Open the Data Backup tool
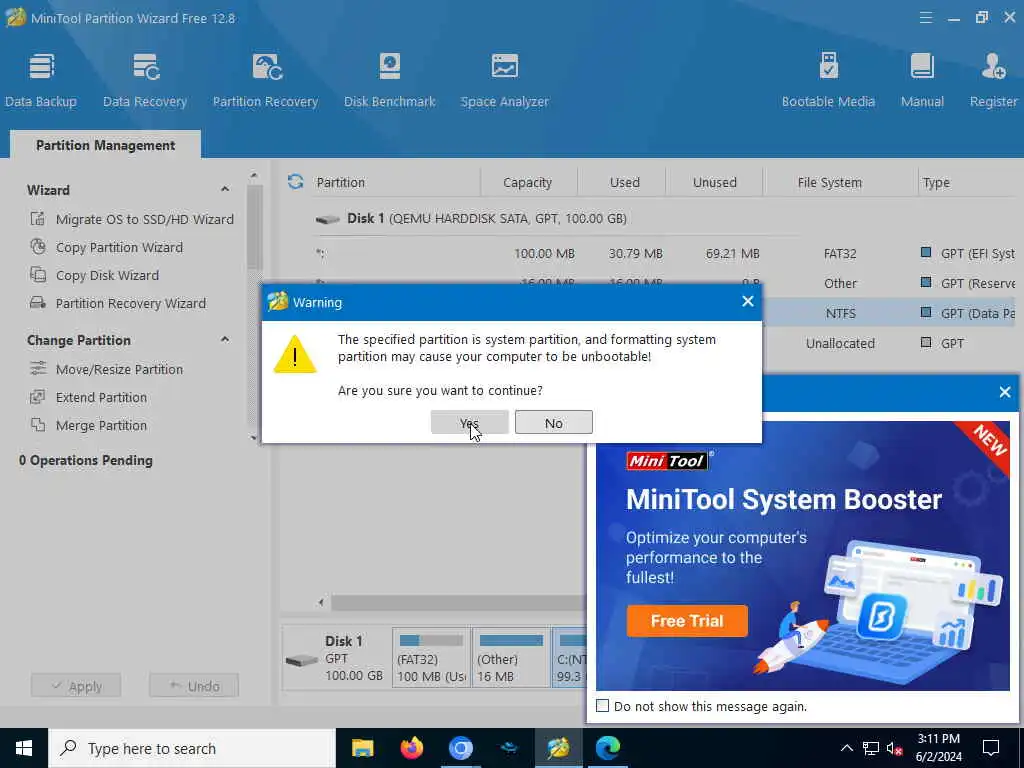Screen dimensions: 1024x768 (40, 80)
